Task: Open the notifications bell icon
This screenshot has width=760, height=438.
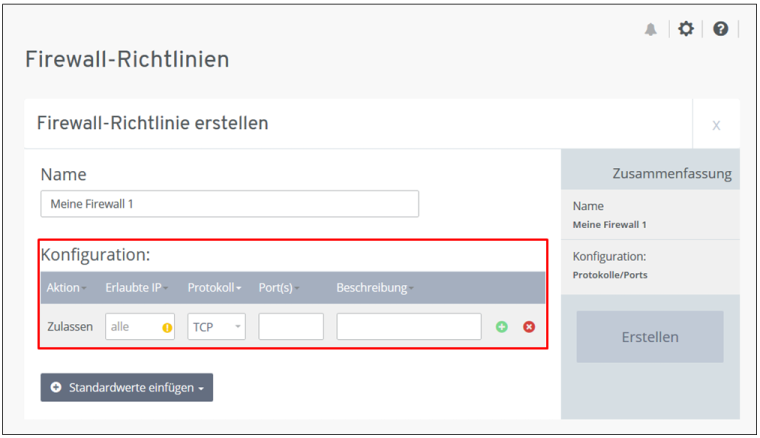Action: [651, 29]
